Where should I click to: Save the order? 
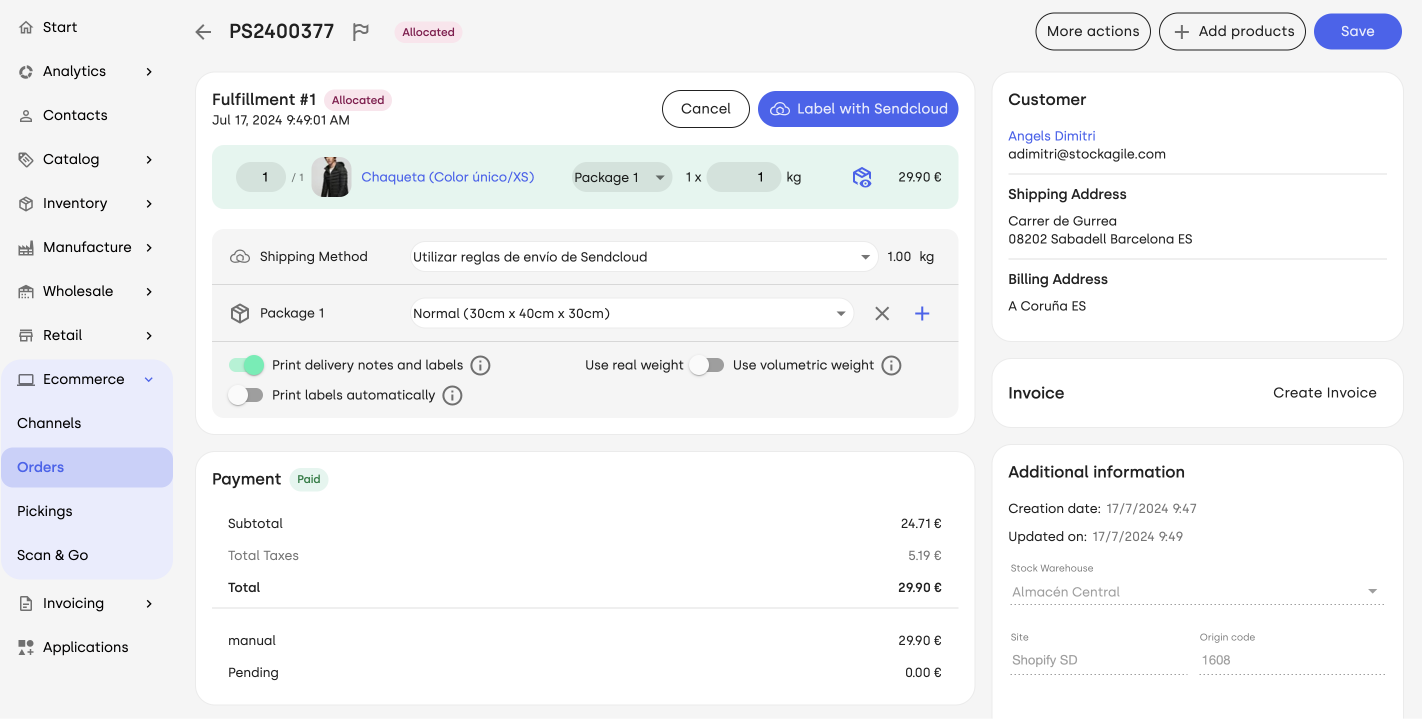point(1358,31)
